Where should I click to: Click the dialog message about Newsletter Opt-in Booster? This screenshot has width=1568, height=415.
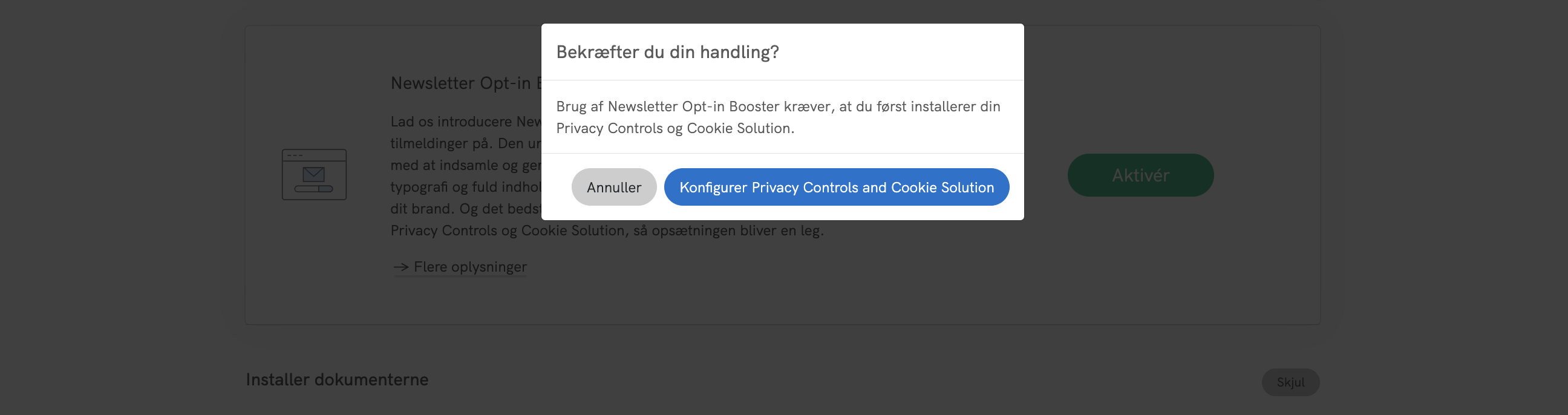[778, 106]
